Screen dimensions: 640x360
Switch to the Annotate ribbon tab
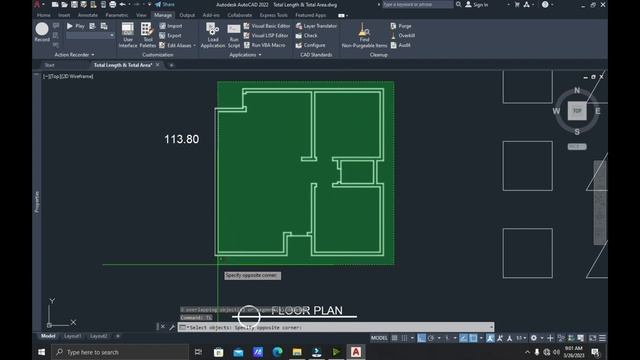(88, 15)
